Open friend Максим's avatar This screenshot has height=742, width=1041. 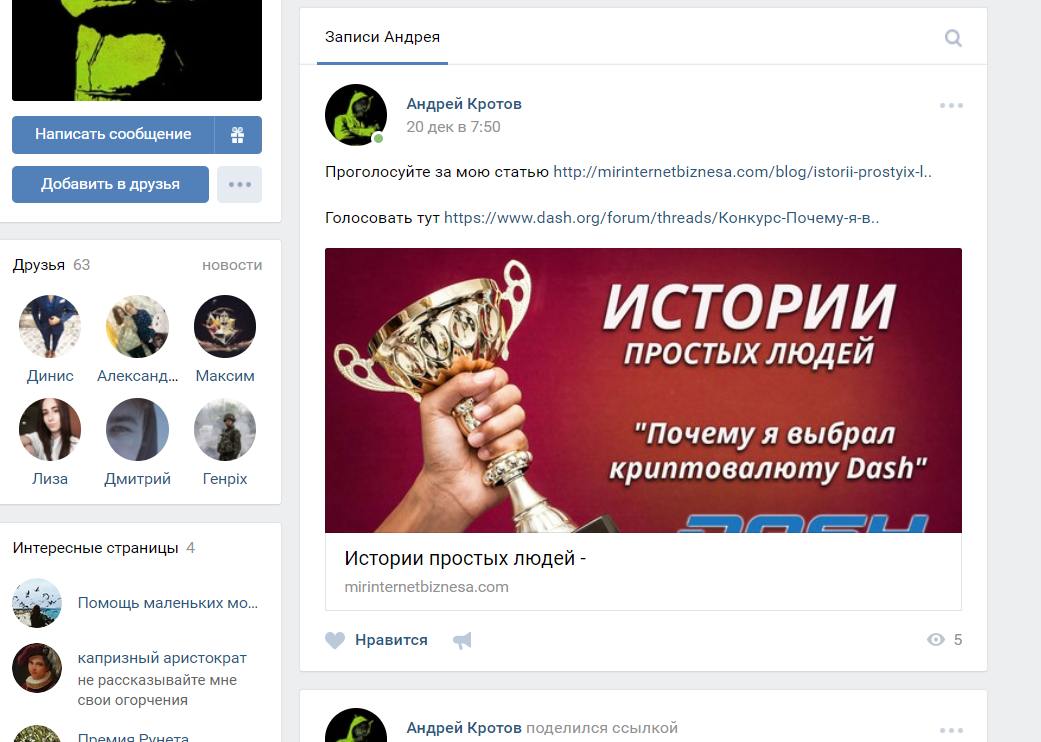pyautogui.click(x=225, y=327)
